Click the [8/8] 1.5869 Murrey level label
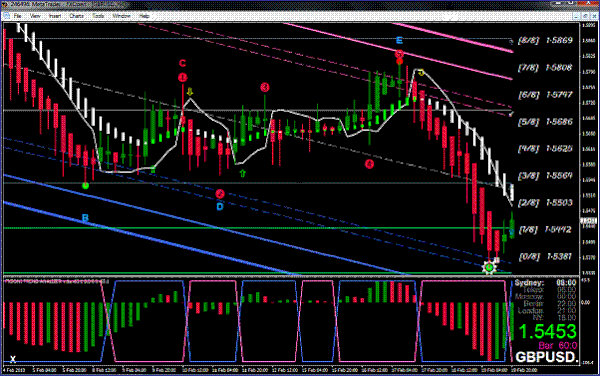This screenshot has height=377, width=600. pos(545,40)
